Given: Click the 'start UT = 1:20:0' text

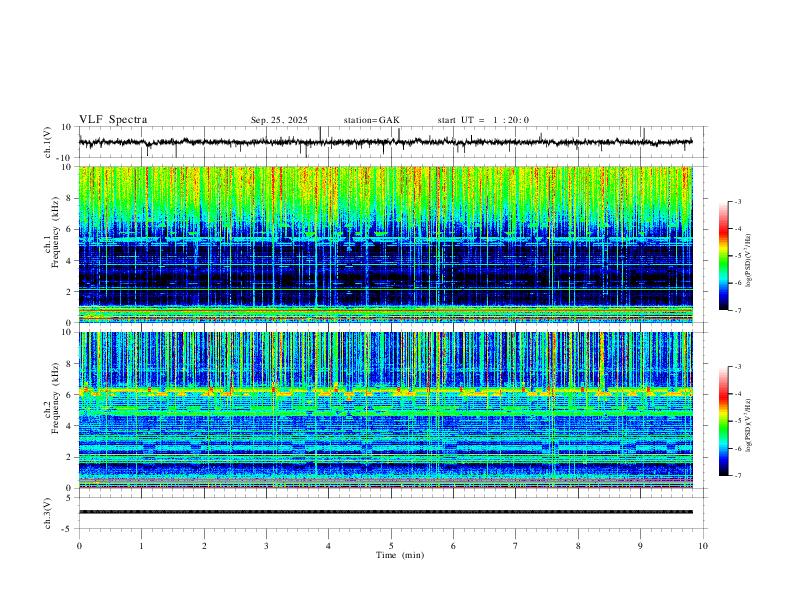Looking at the screenshot, I should [x=483, y=120].
